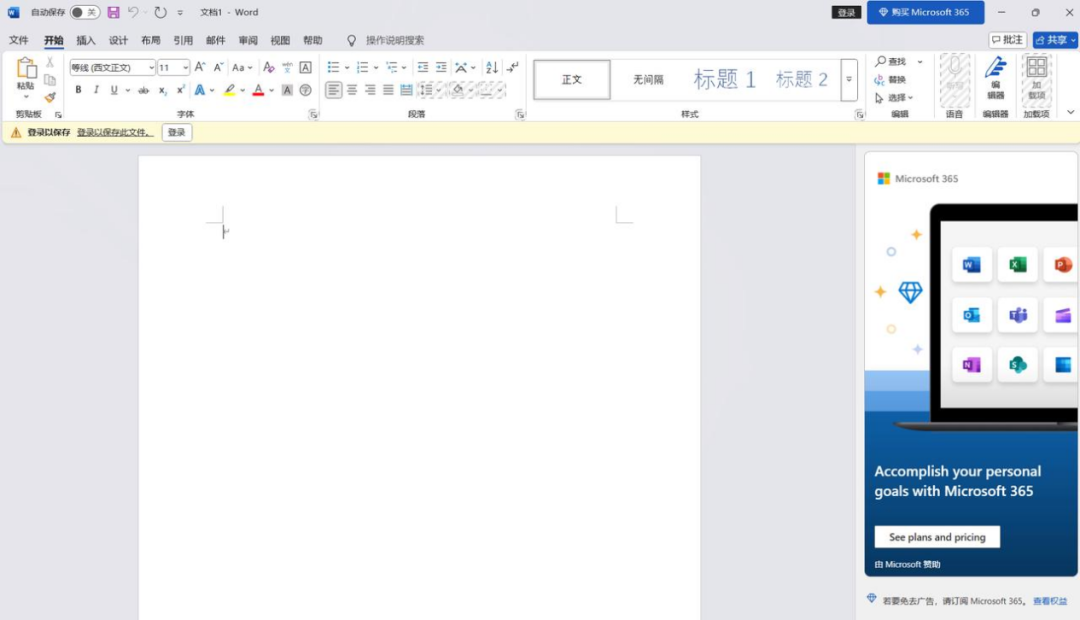Expand the multilevel list dropdown
1080x620 pixels.
[404, 68]
